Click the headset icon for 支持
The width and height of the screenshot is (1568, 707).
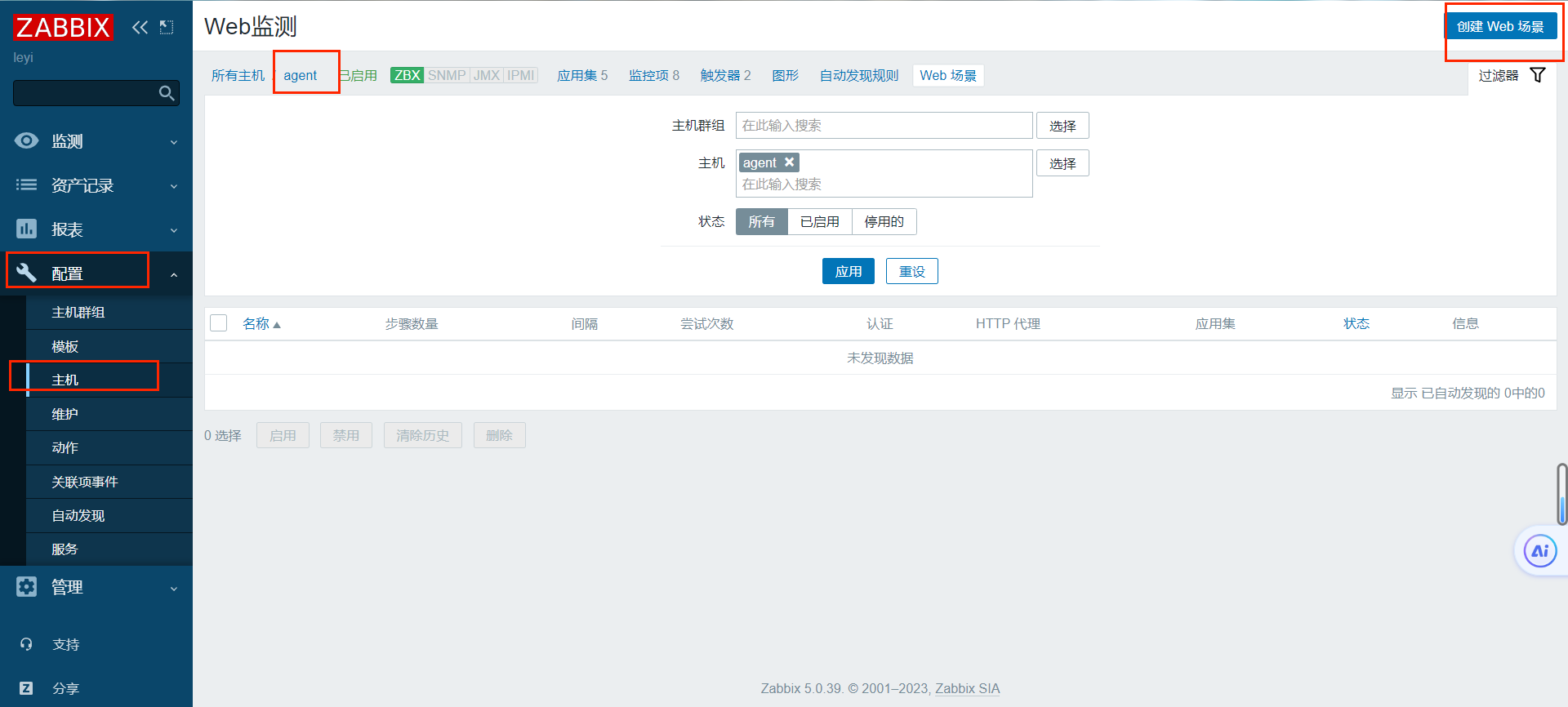pyautogui.click(x=26, y=644)
